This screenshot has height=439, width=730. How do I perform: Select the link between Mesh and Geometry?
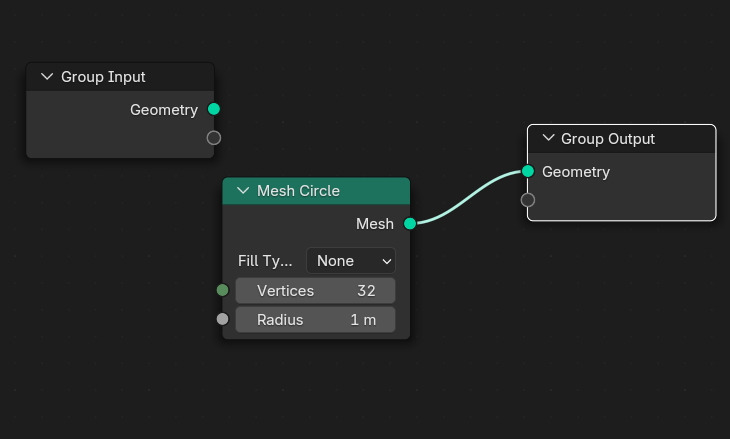point(468,197)
